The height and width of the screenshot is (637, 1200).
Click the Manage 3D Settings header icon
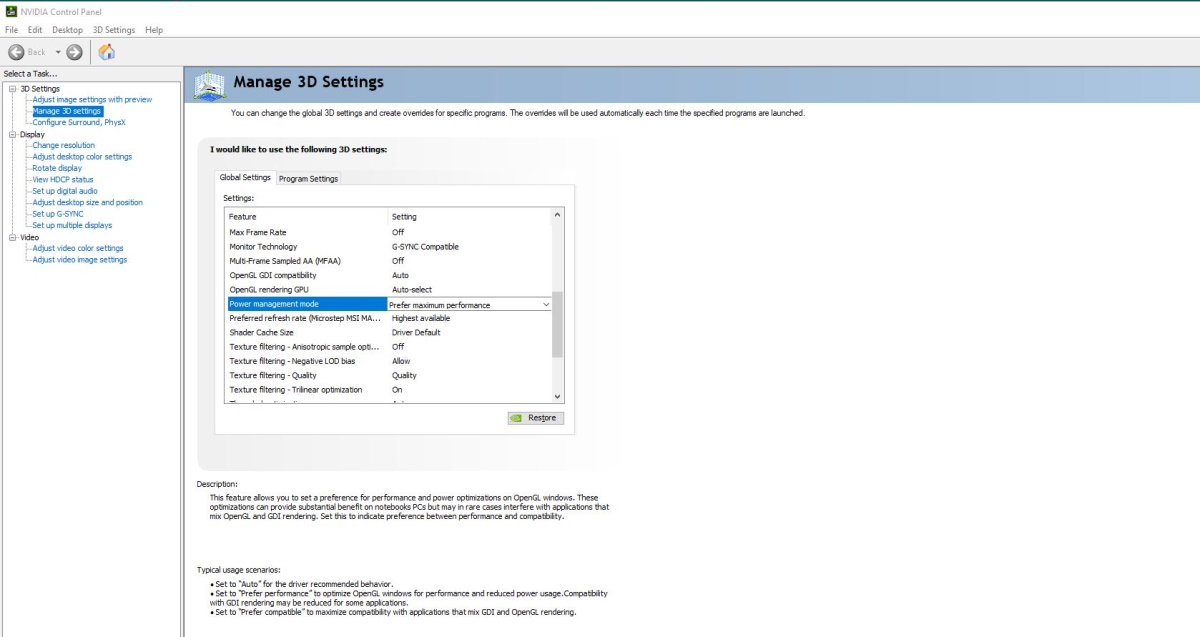(x=210, y=85)
